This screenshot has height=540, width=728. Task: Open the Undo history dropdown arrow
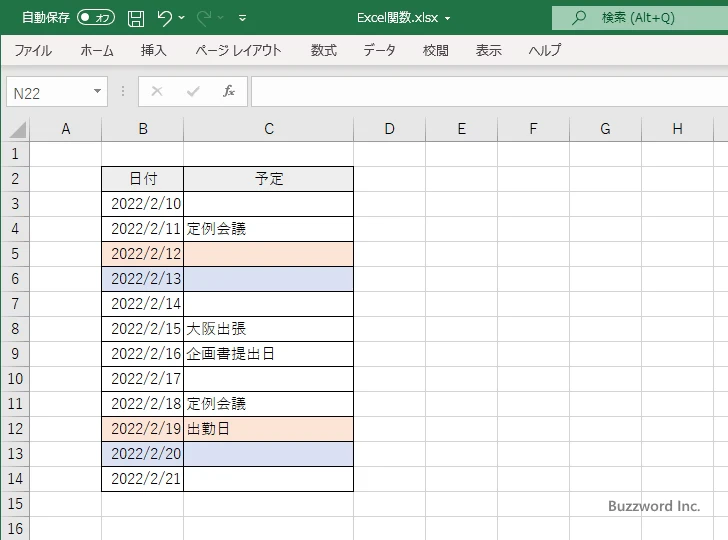click(182, 18)
